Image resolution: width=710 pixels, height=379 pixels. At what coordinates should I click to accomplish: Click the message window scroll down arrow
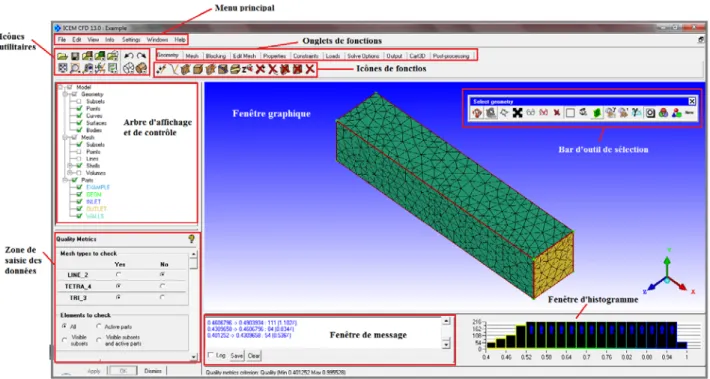pyautogui.click(x=446, y=345)
